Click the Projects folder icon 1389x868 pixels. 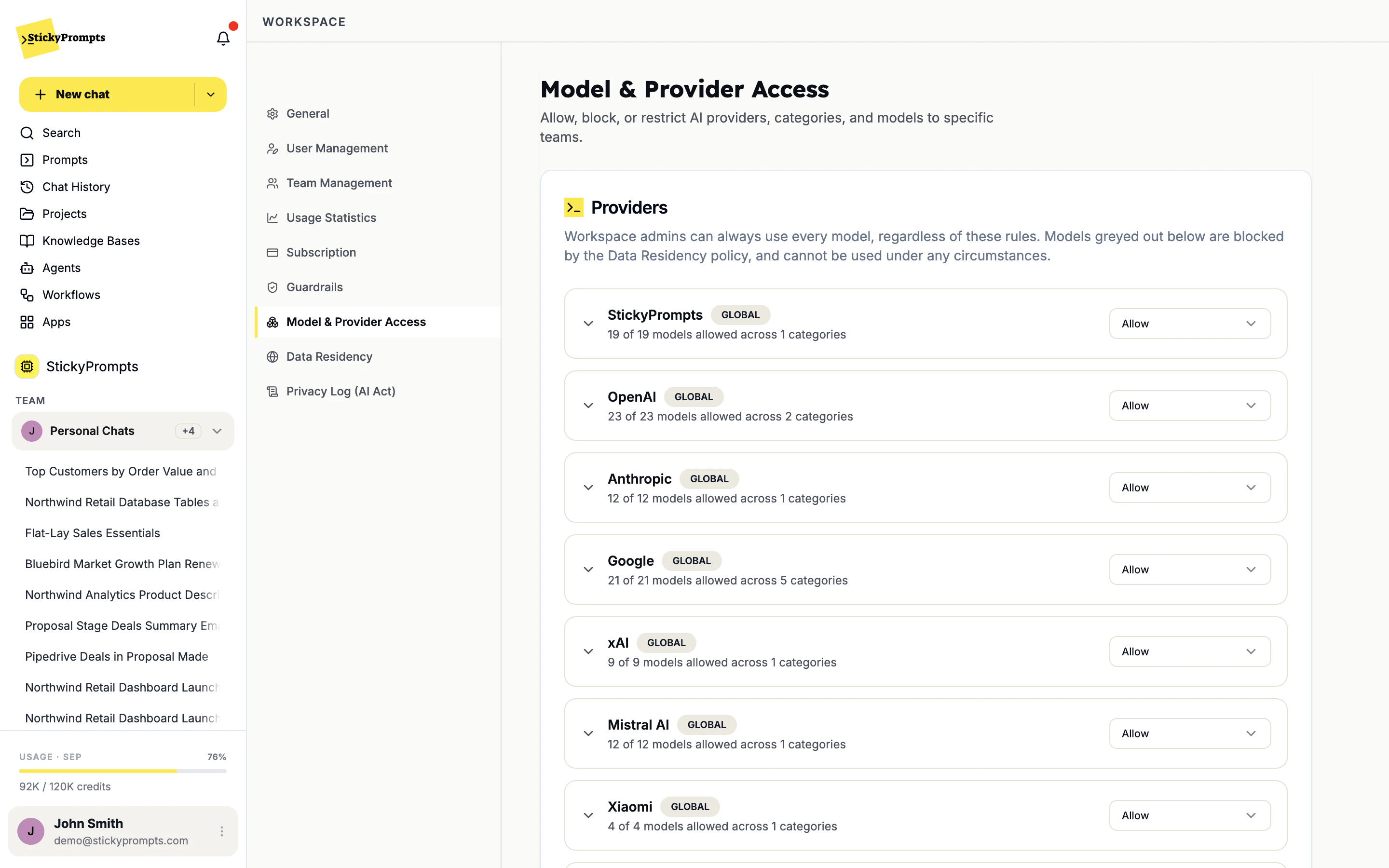point(27,214)
